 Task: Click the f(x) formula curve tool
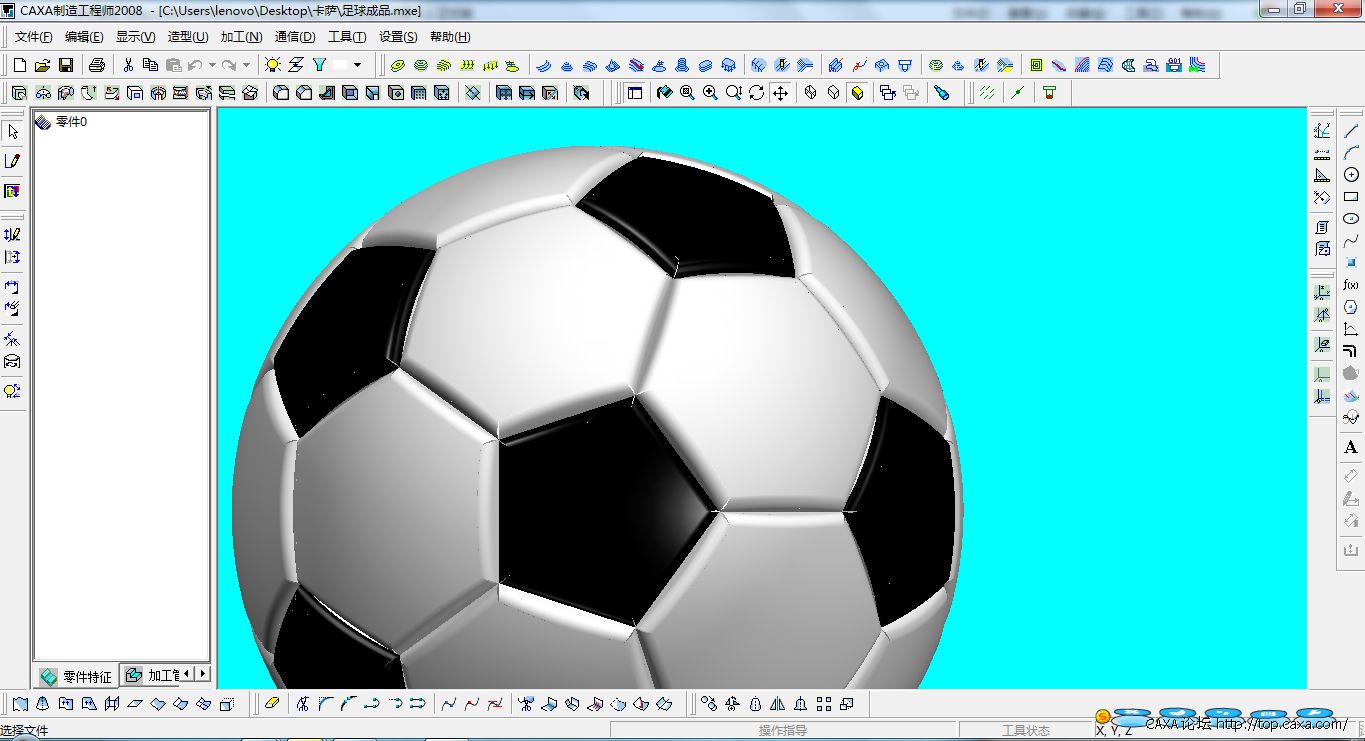1351,284
